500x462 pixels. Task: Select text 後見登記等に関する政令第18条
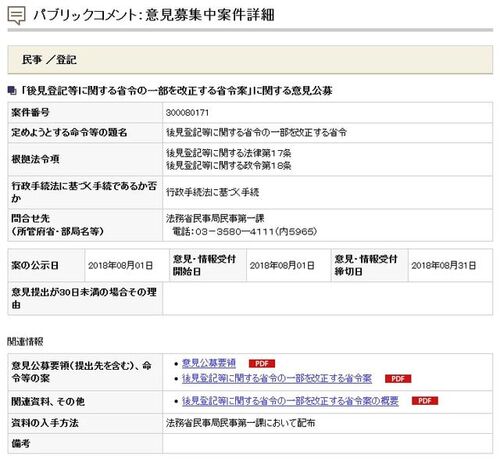[229, 165]
